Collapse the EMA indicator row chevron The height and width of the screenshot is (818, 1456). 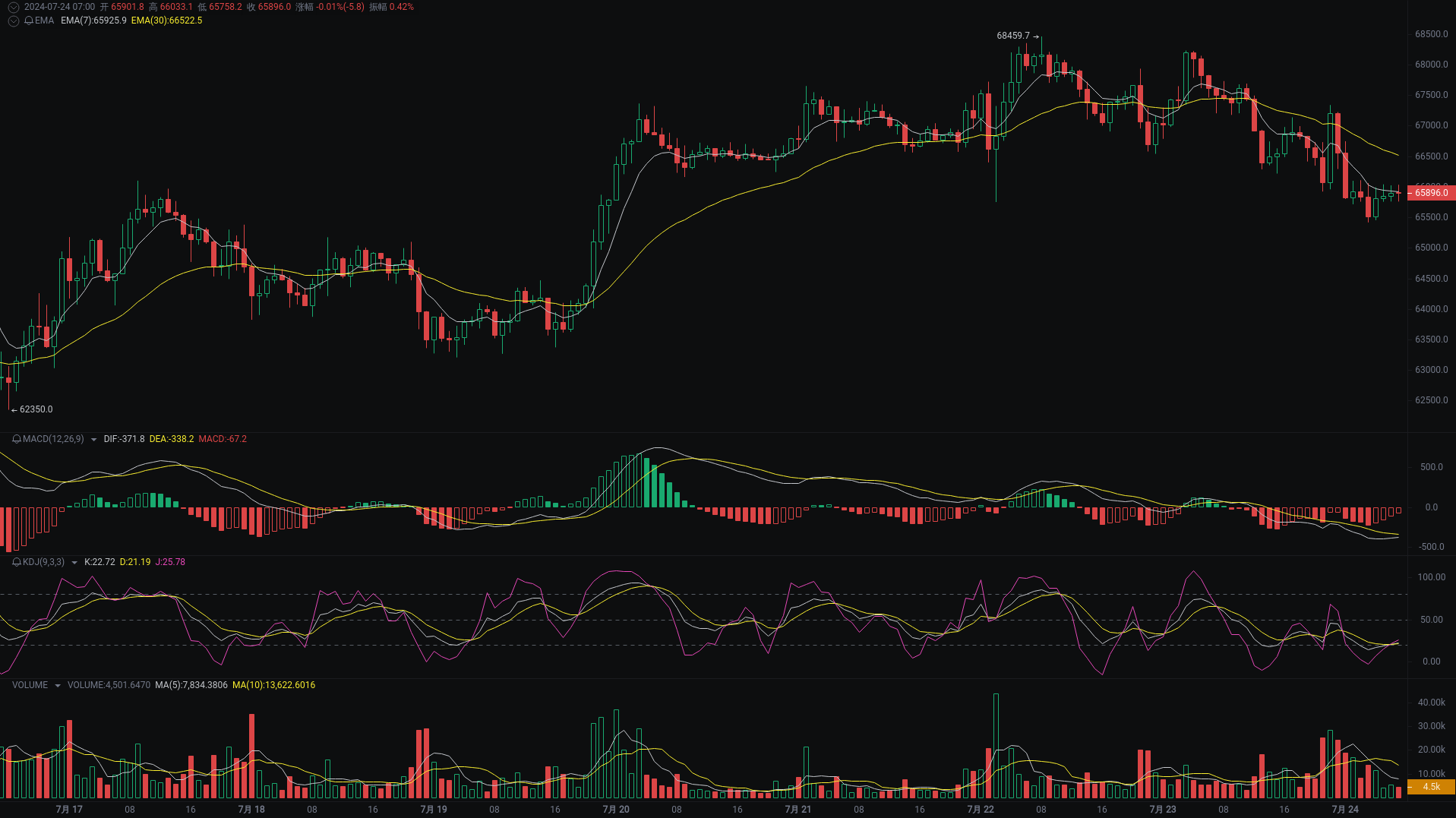[13, 21]
